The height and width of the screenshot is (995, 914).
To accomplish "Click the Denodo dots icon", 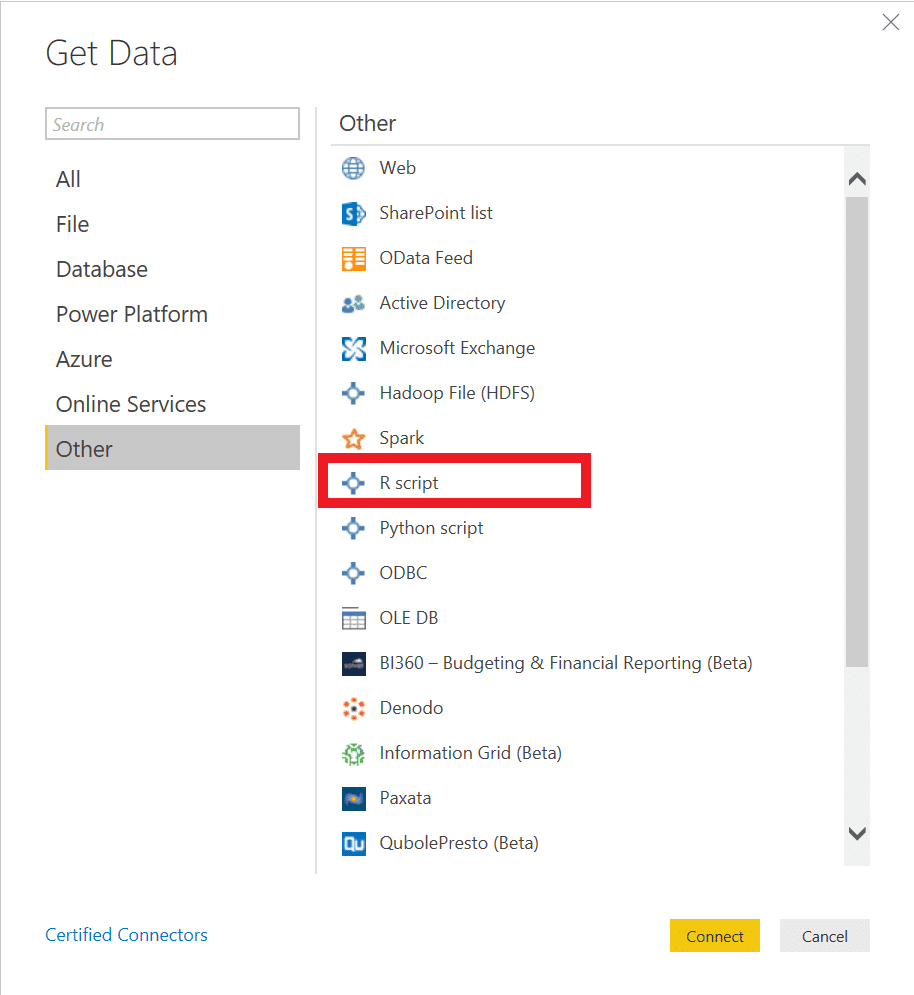I will point(354,709).
